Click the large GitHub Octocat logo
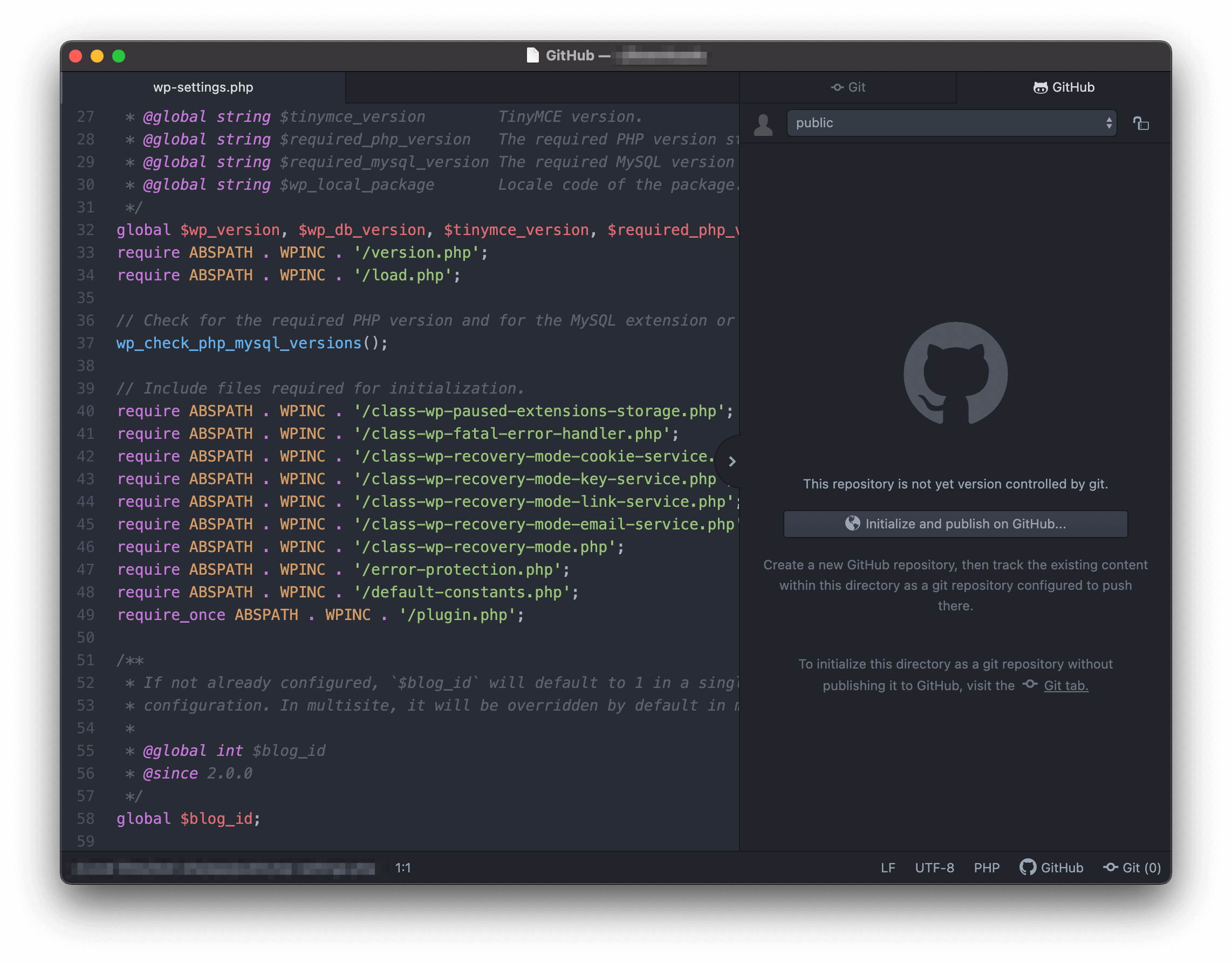The height and width of the screenshot is (964, 1232). tap(955, 373)
